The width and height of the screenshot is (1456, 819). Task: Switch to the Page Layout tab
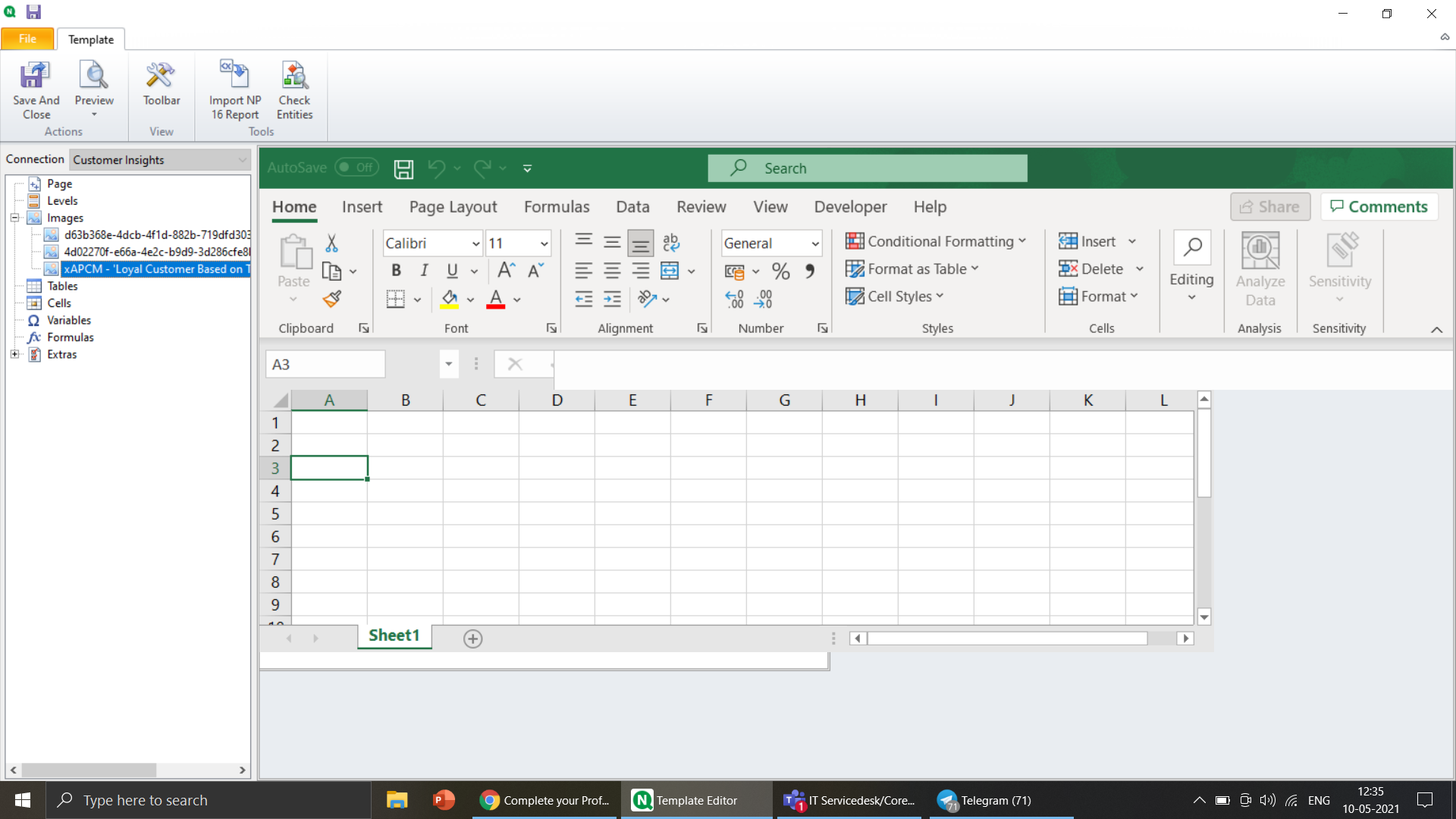[x=453, y=207]
